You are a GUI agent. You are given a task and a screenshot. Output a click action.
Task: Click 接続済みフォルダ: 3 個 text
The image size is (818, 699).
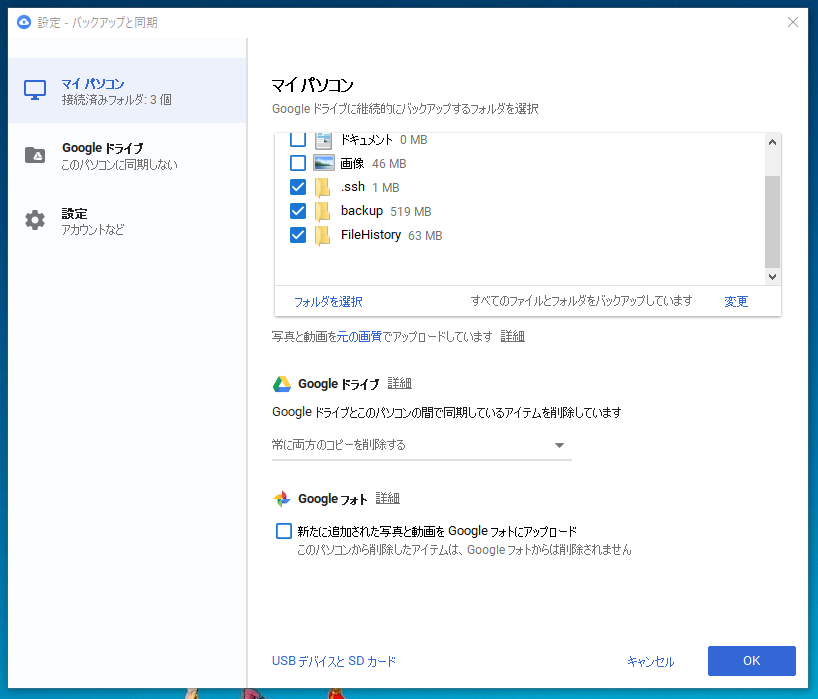click(116, 100)
